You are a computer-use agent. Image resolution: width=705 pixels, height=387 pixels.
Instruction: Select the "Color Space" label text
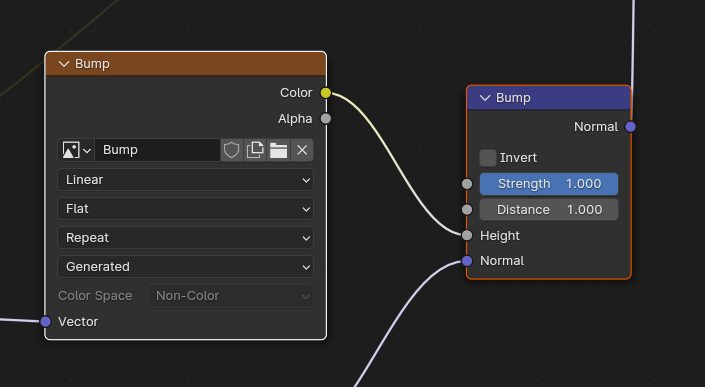pos(95,296)
